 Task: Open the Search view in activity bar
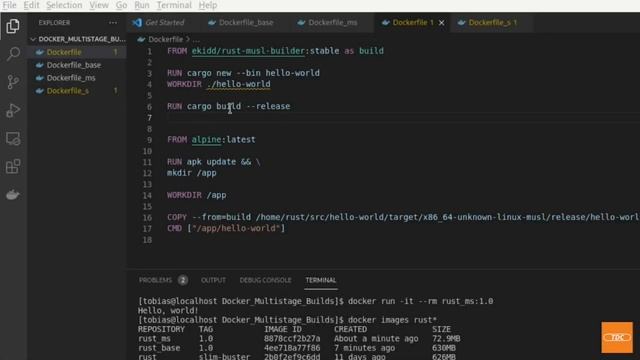(13, 54)
